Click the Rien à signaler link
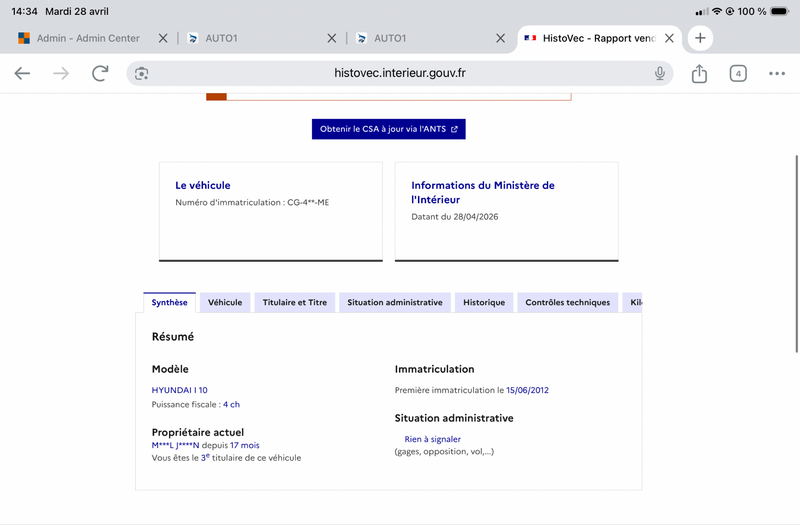Image resolution: width=800 pixels, height=525 pixels. tap(432, 439)
